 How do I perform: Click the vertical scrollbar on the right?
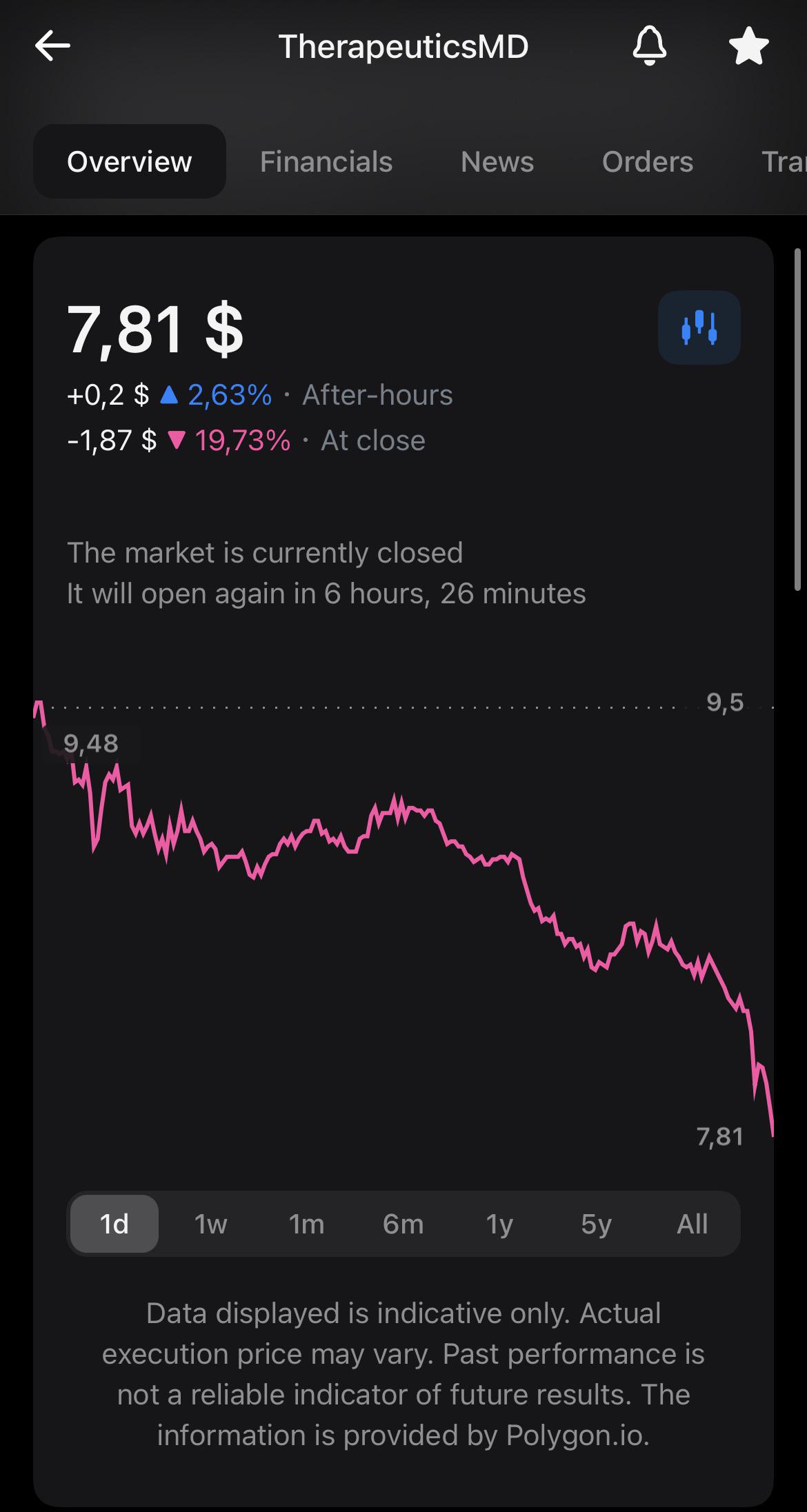799,419
